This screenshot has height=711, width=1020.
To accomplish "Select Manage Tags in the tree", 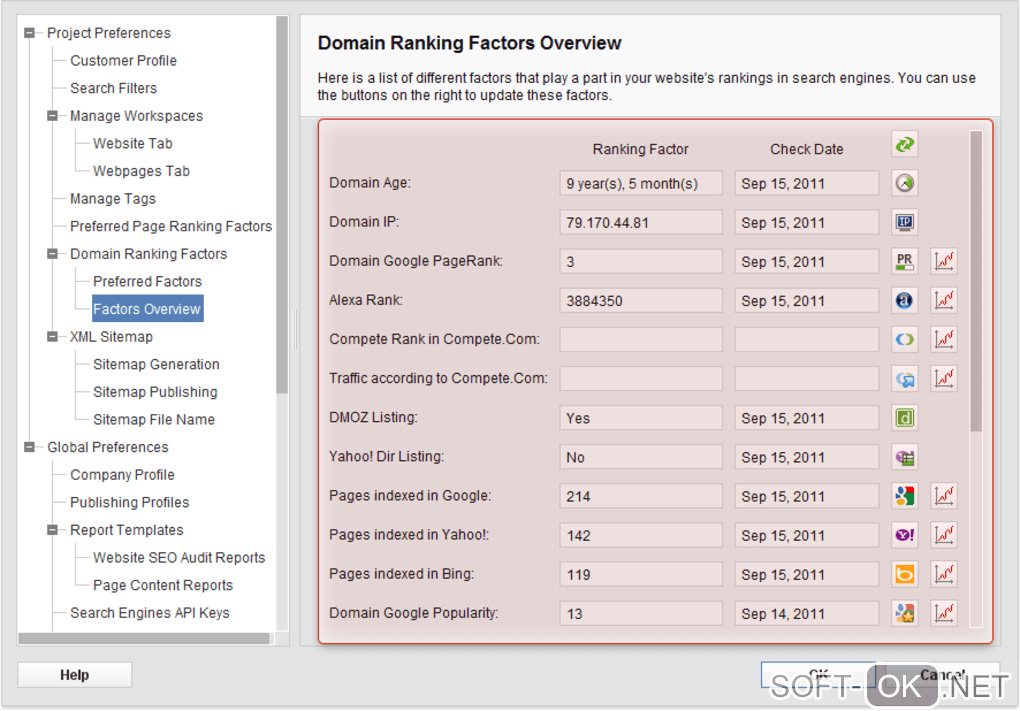I will [113, 198].
